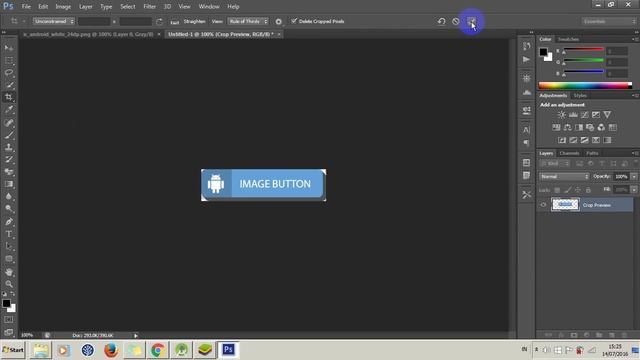Commit the crop with checkmark button

point(471,21)
